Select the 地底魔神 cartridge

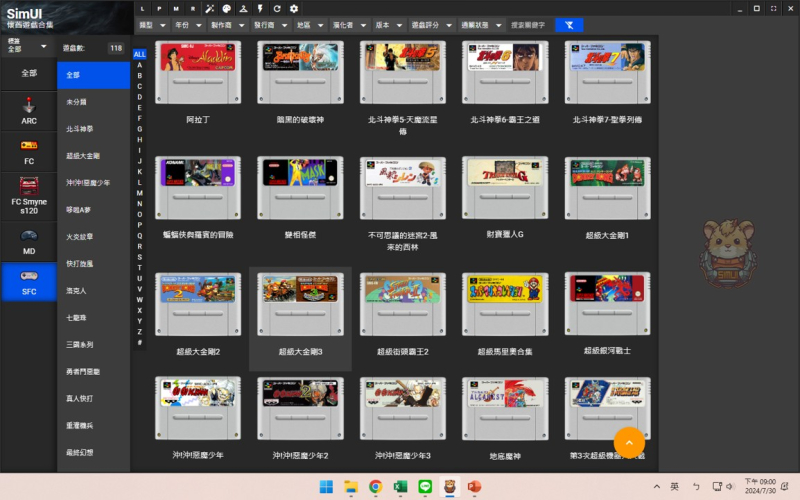point(505,409)
